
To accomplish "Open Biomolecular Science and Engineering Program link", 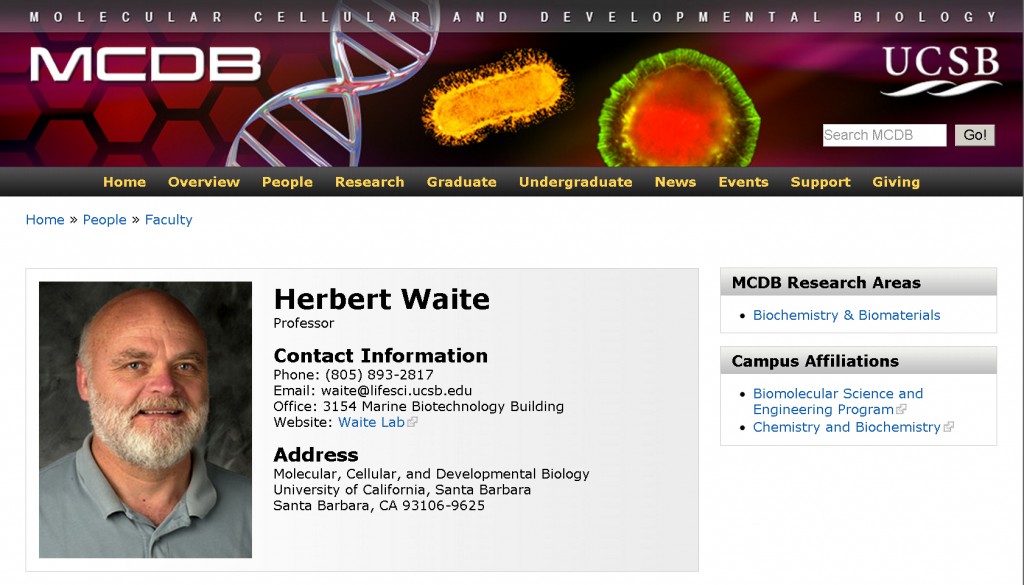I will (x=838, y=402).
